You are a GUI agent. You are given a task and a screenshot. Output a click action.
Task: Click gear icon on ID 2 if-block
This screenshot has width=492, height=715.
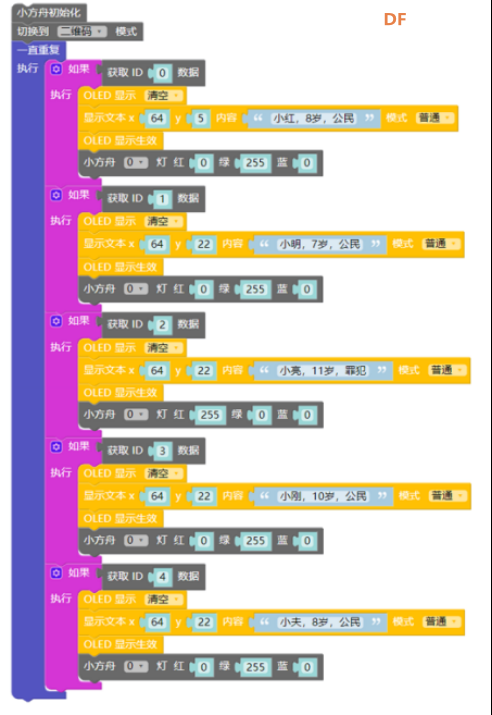click(56, 321)
